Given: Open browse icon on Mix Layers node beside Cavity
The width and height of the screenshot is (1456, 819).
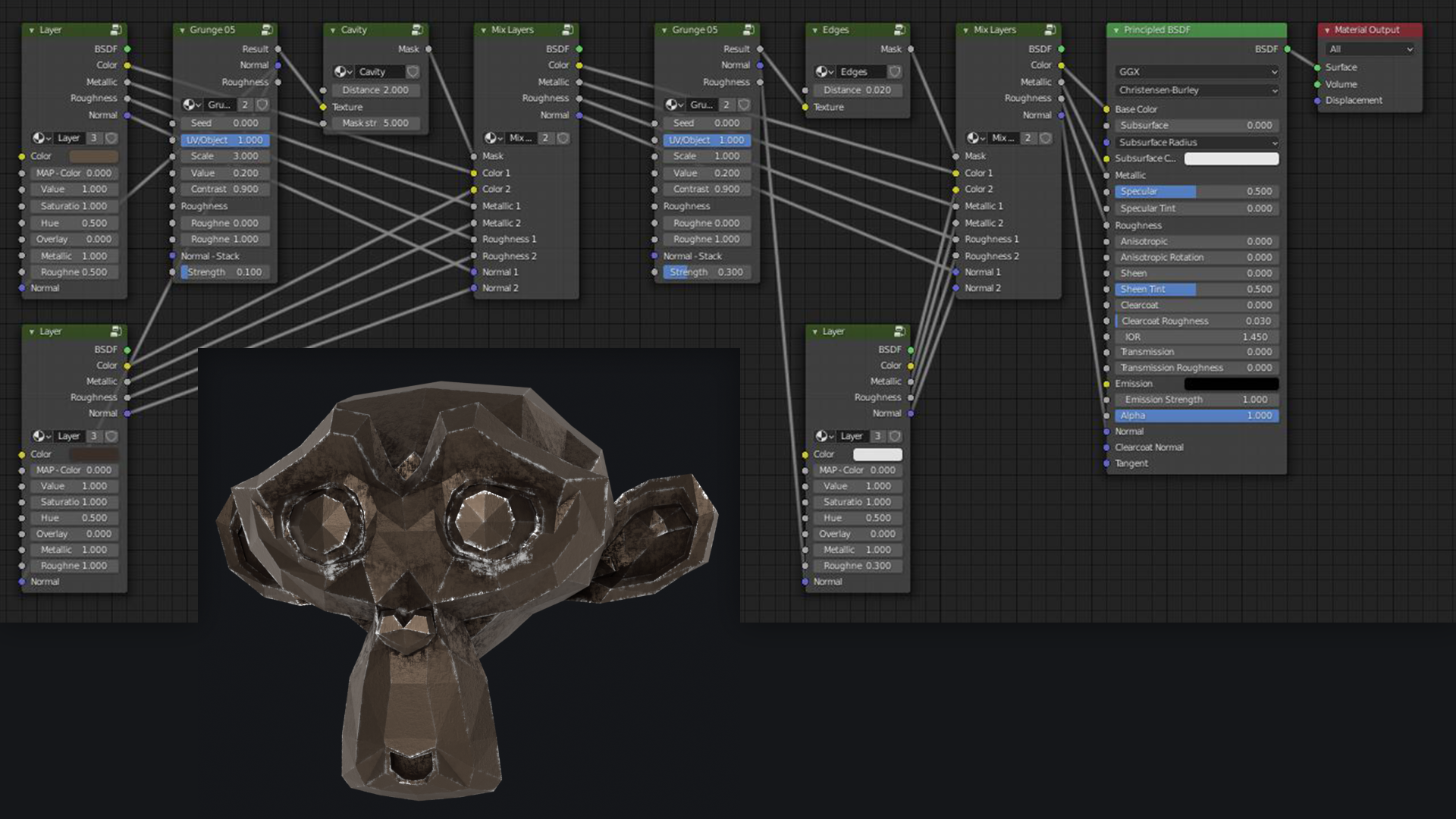Looking at the screenshot, I should (x=494, y=138).
